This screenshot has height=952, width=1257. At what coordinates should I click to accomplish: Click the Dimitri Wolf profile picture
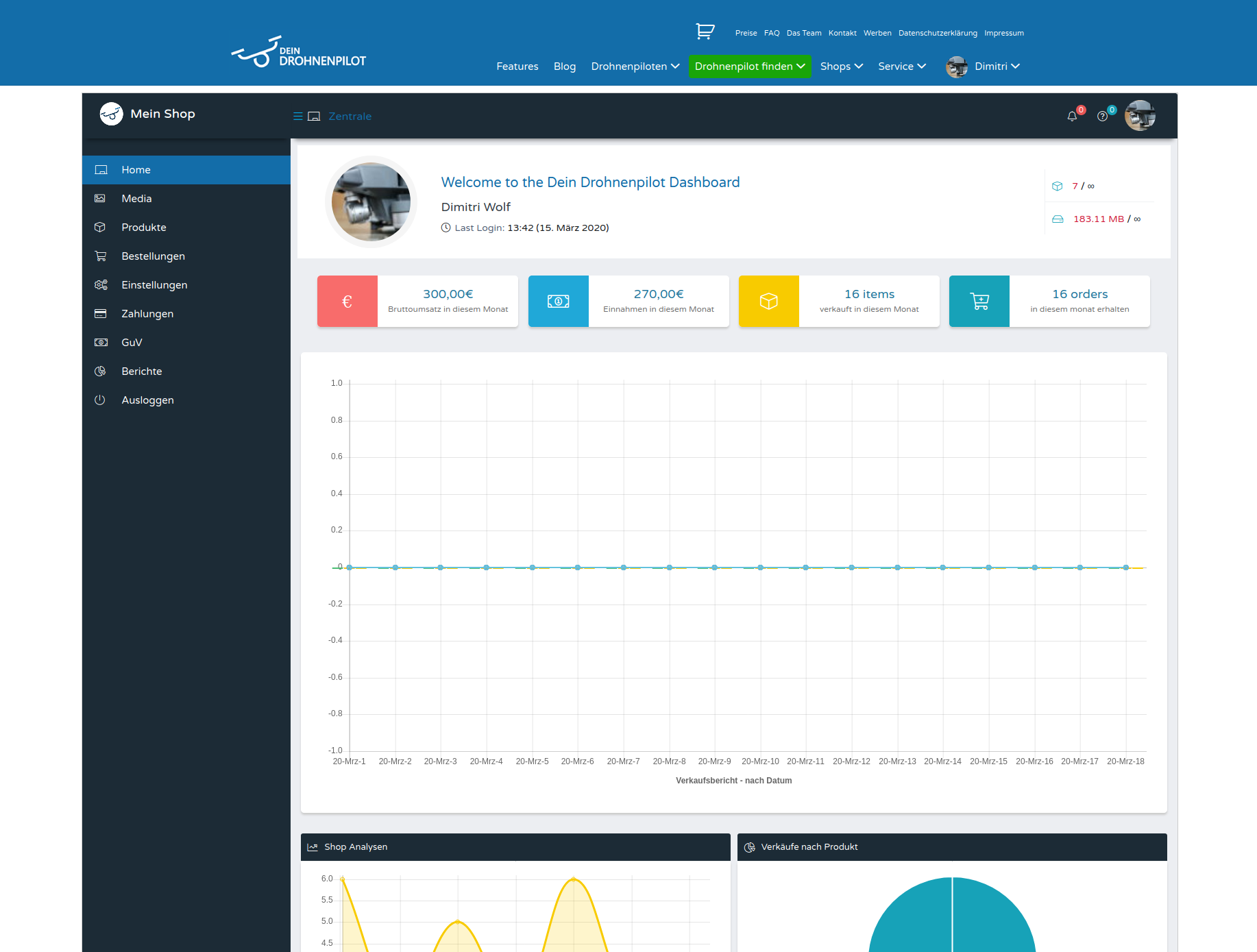point(371,202)
